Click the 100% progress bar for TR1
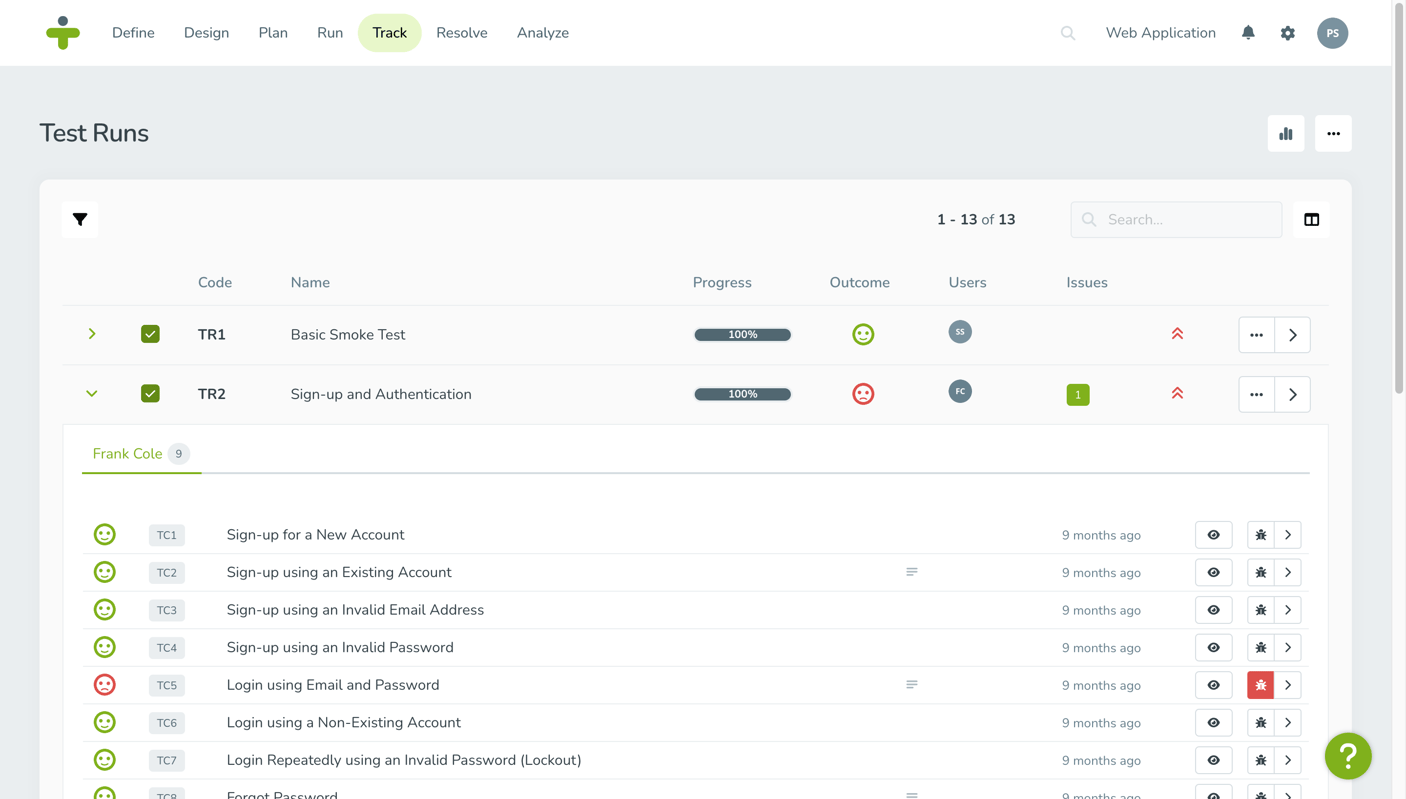1406x799 pixels. pos(742,334)
